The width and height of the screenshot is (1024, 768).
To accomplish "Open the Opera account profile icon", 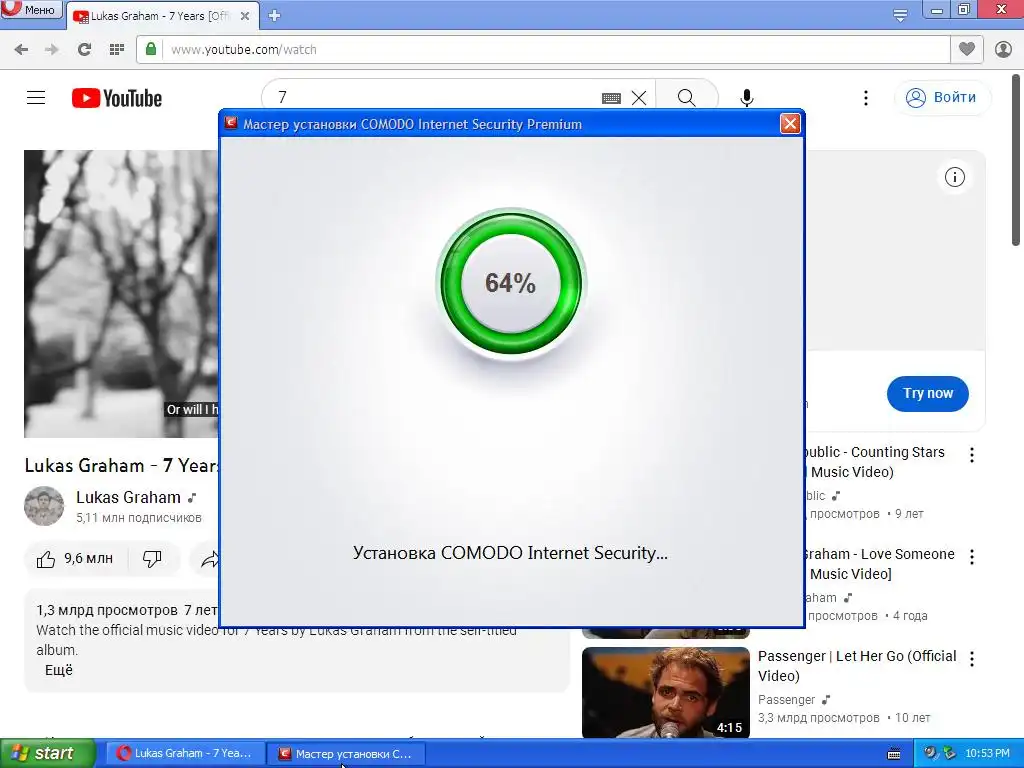I will point(1003,49).
